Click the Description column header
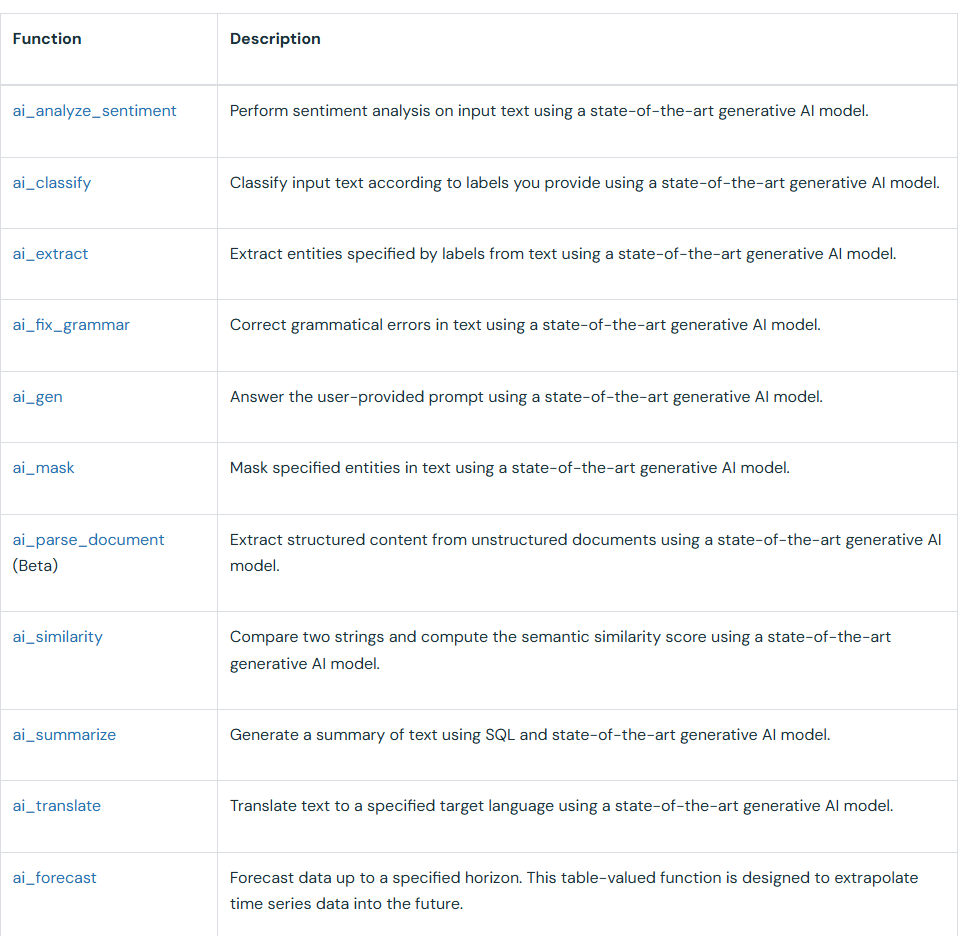960x936 pixels. 275,39
